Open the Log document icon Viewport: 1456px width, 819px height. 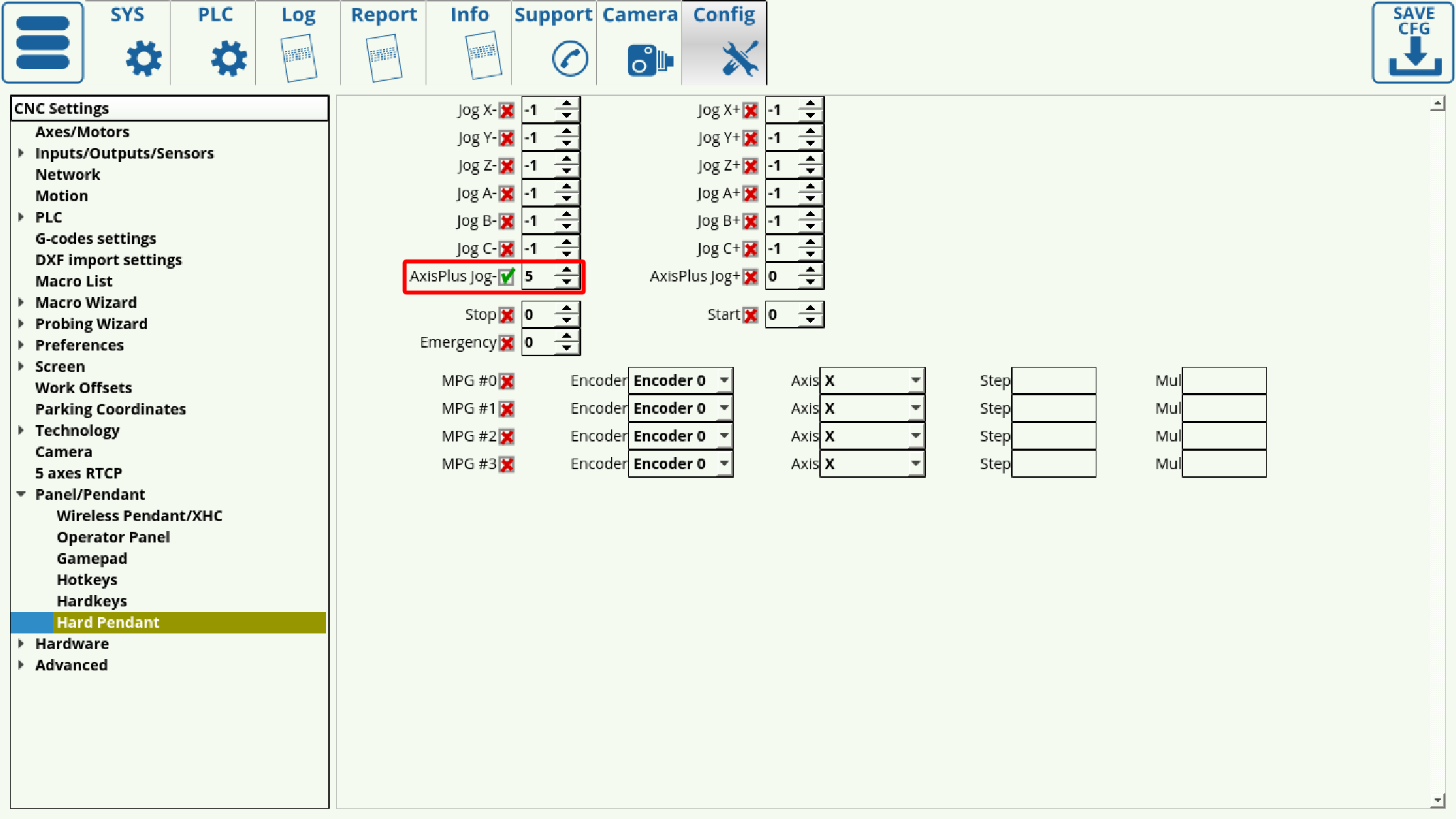tap(298, 58)
